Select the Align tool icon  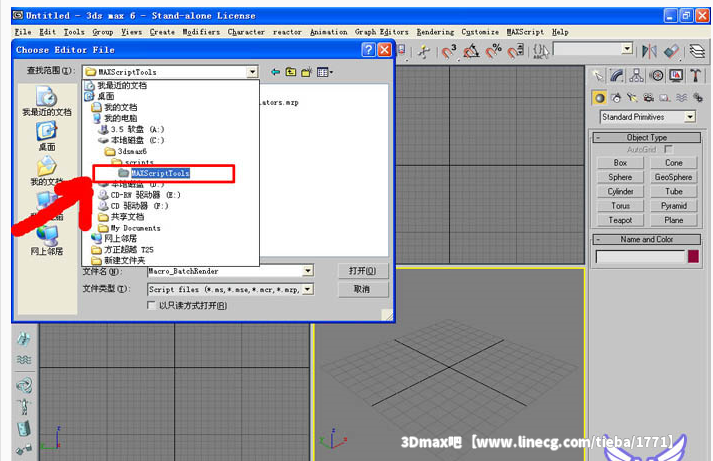[x=672, y=51]
